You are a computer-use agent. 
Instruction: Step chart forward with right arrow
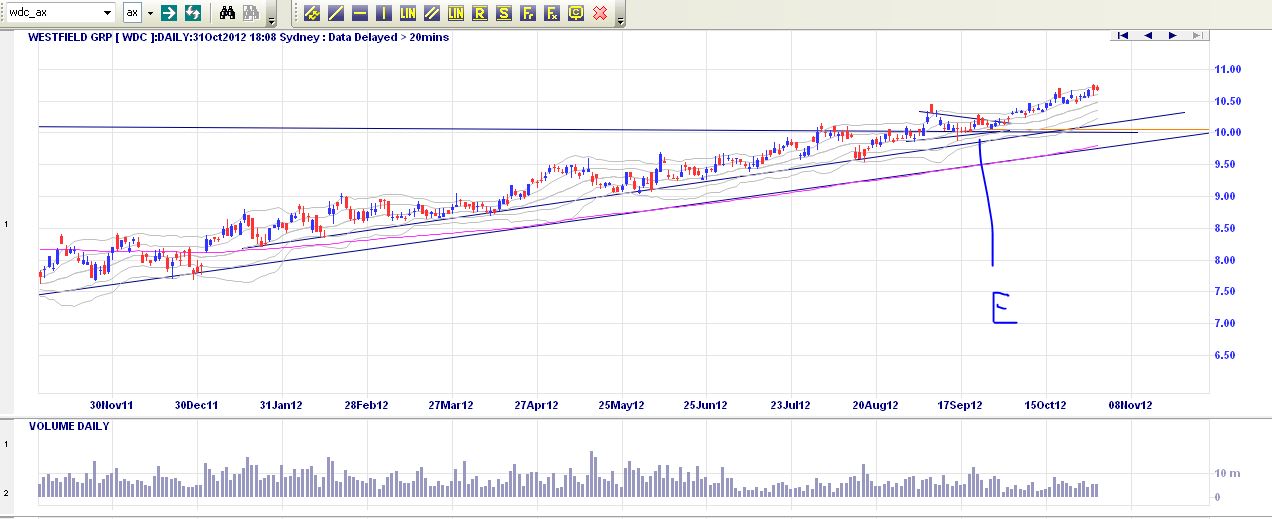pyautogui.click(x=1172, y=36)
